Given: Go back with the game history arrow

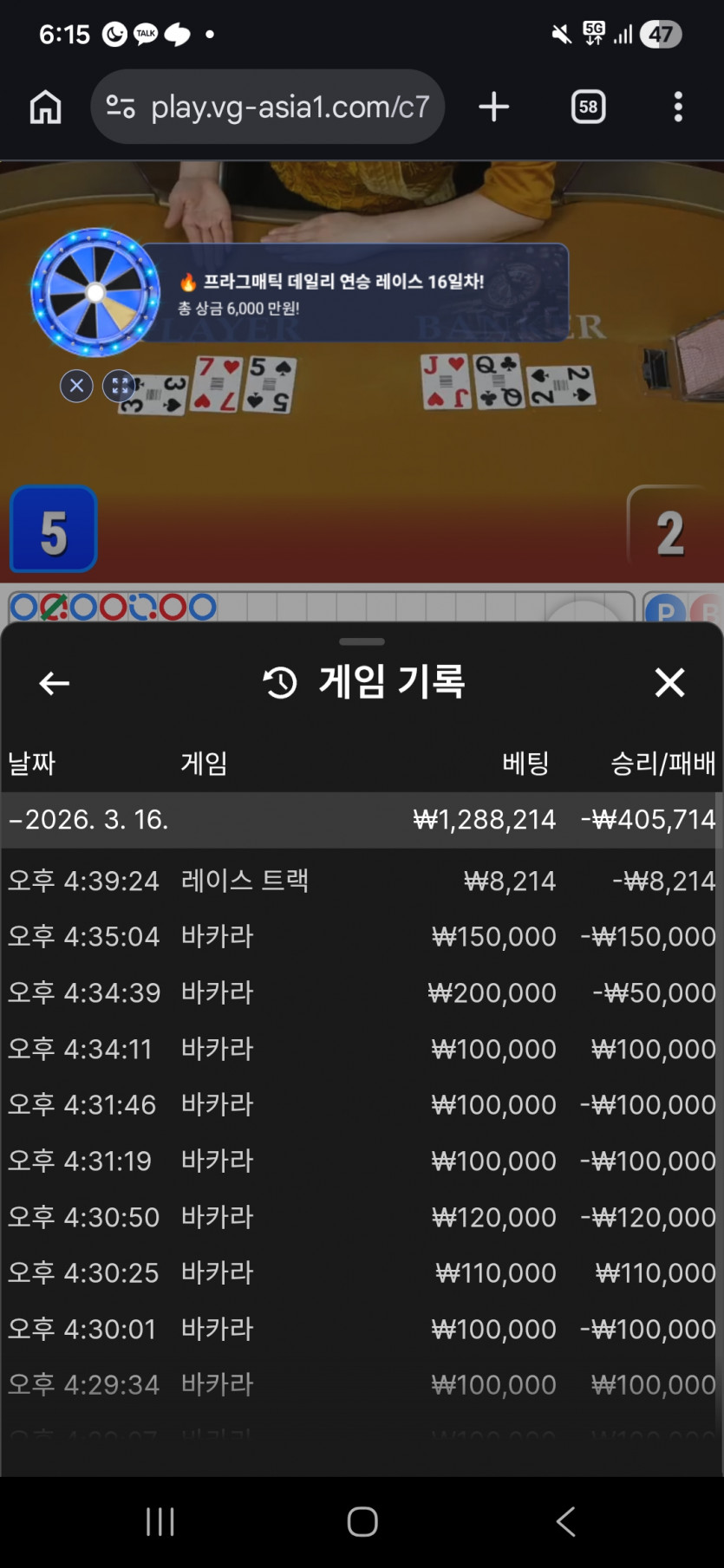Looking at the screenshot, I should point(54,683).
